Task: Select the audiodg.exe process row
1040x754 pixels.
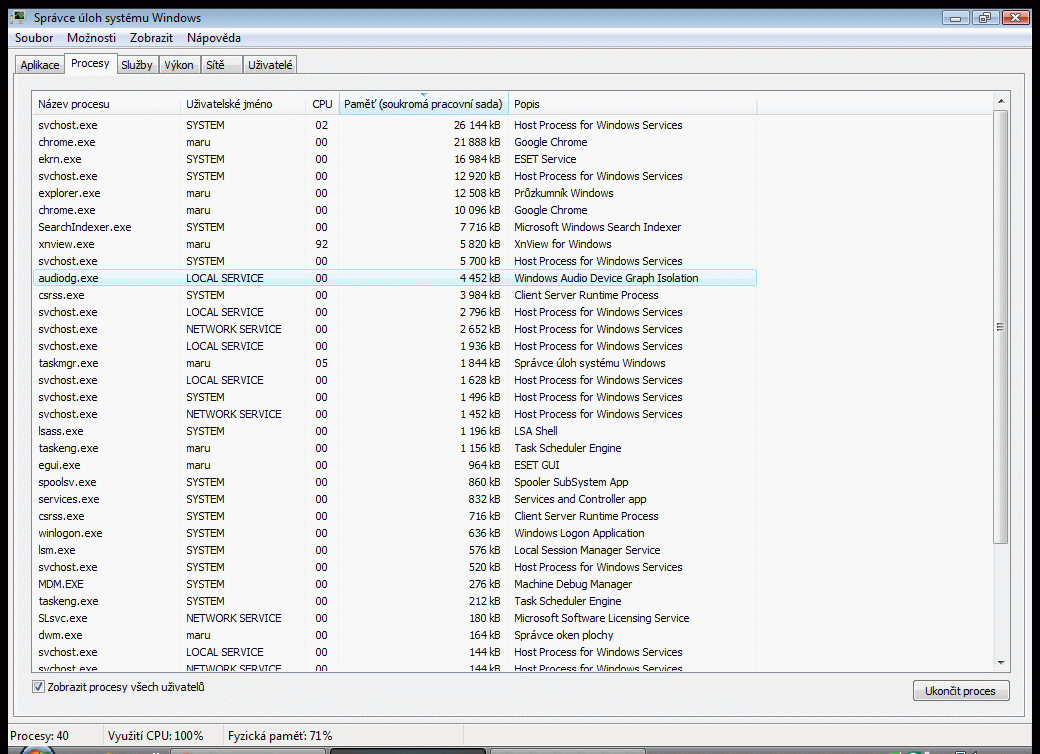Action: coord(68,278)
